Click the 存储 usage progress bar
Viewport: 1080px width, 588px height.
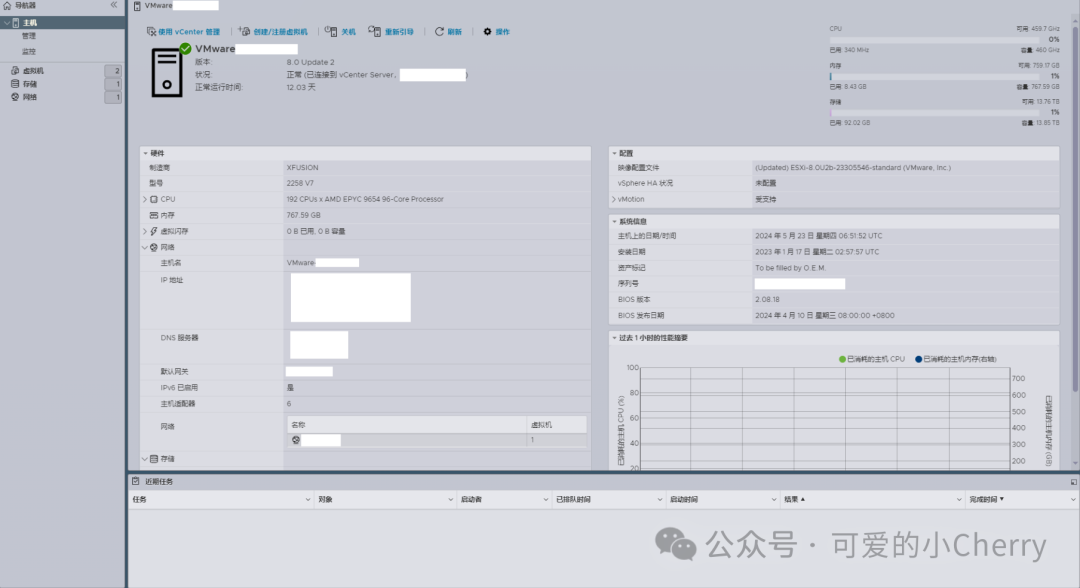935,112
